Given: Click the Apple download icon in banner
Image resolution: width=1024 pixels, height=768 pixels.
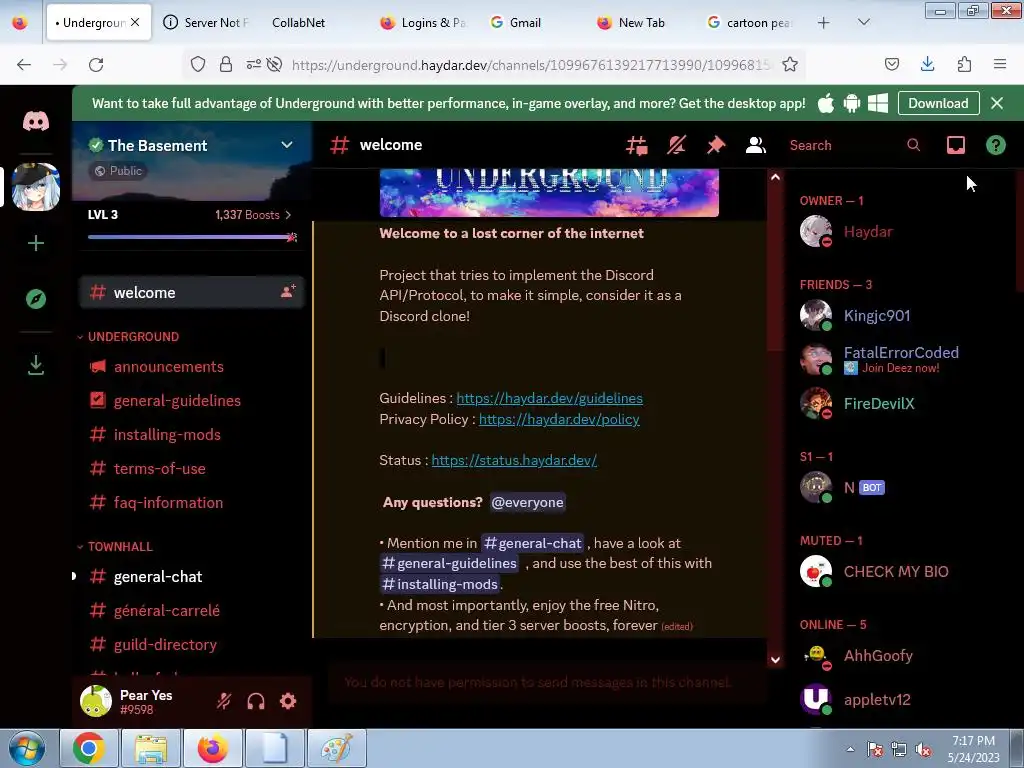Looking at the screenshot, I should (826, 103).
